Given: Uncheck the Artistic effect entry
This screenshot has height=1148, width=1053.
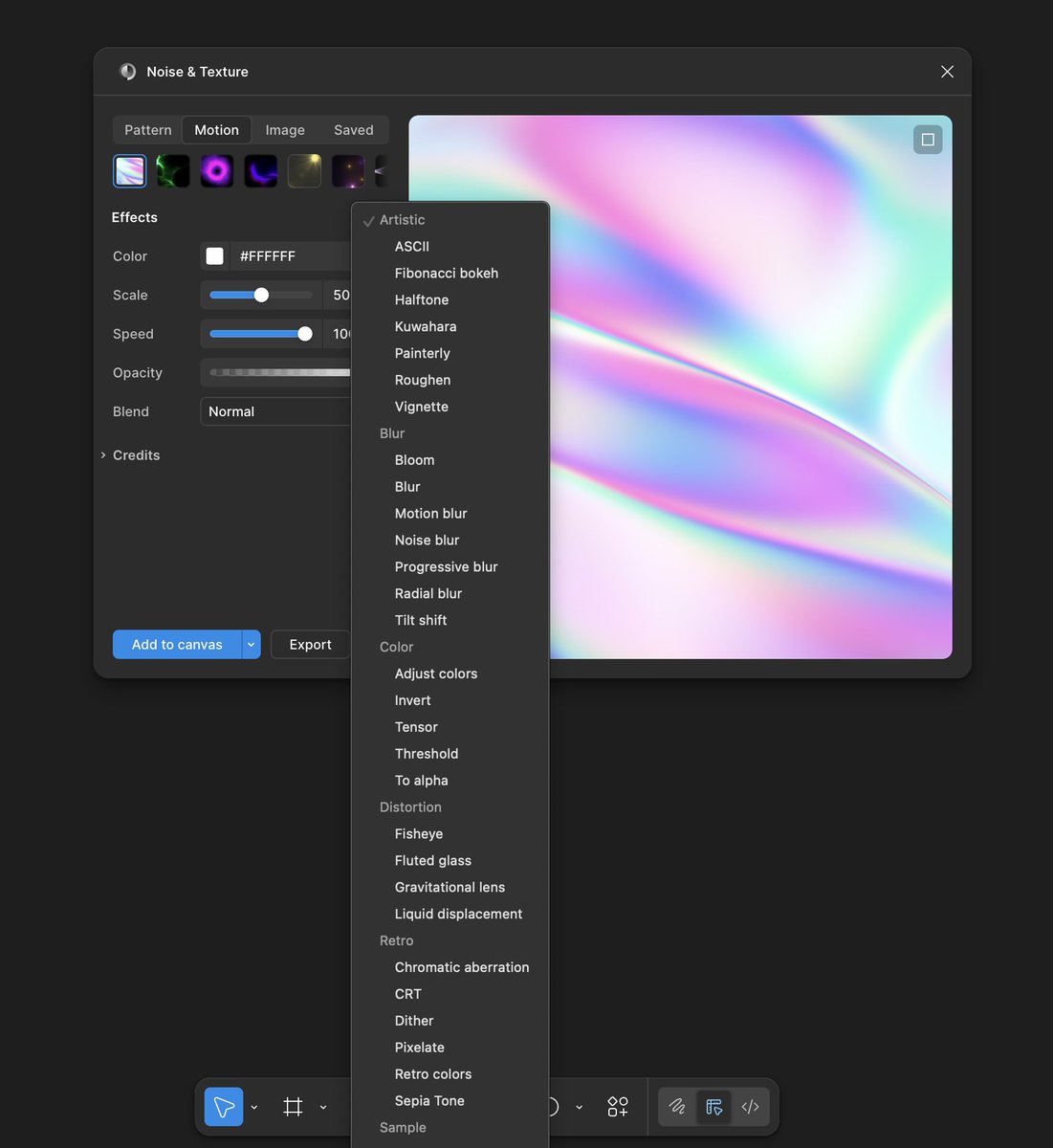Looking at the screenshot, I should [x=401, y=219].
